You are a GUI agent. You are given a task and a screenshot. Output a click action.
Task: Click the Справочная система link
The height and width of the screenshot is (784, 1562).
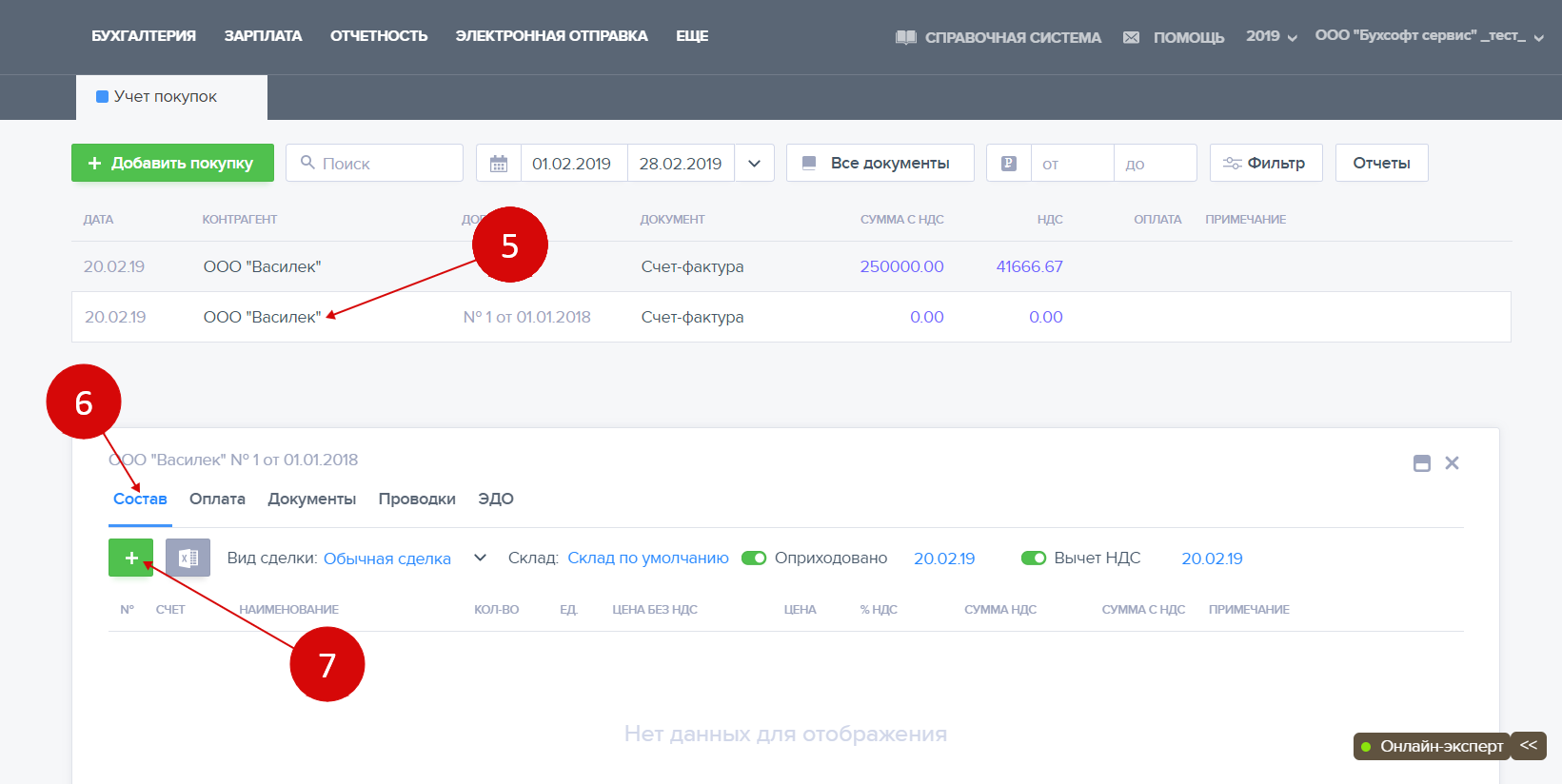[1013, 37]
